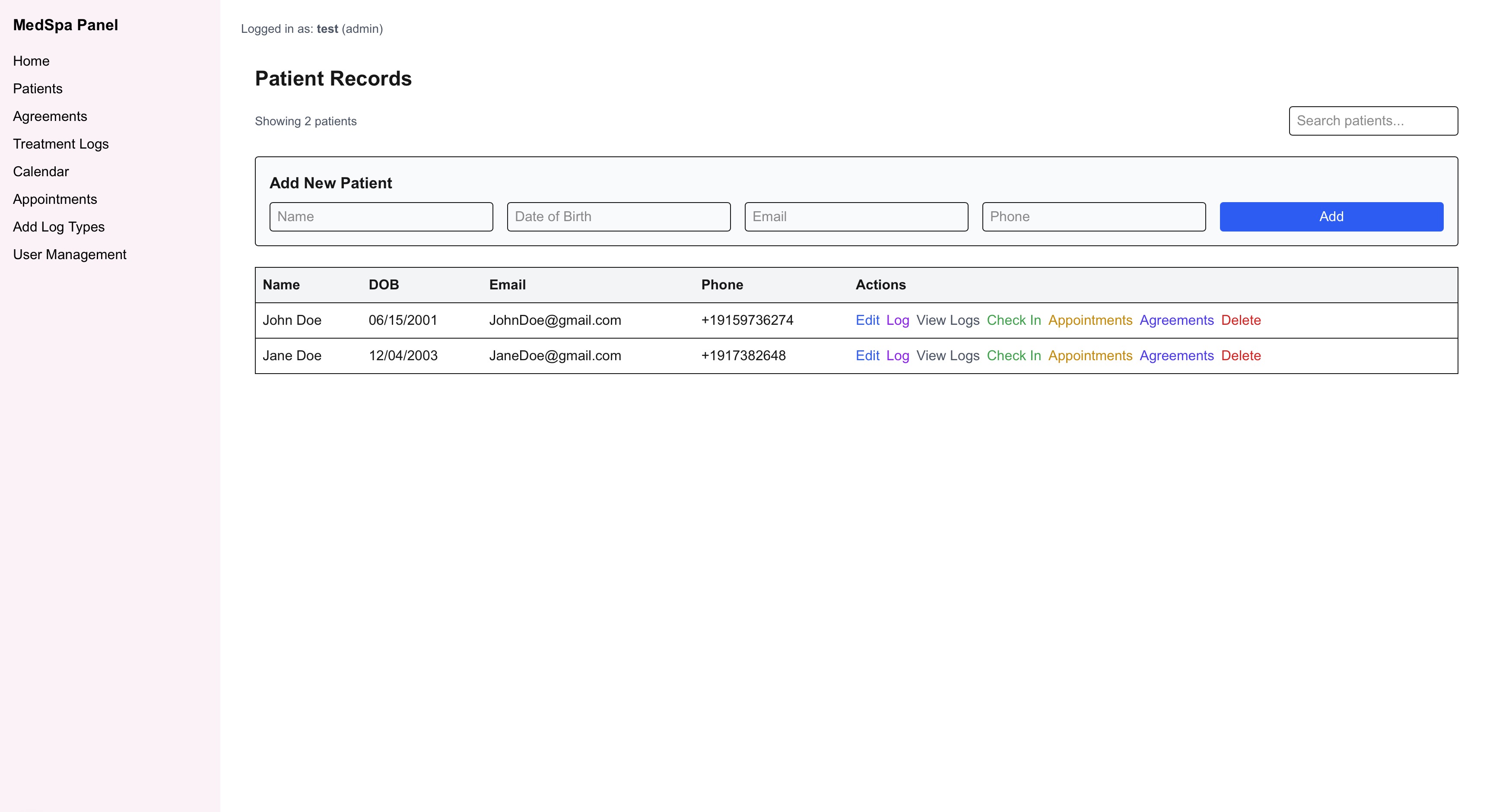Navigate to Treatment Logs
This screenshot has height=812, width=1493.
(x=60, y=144)
